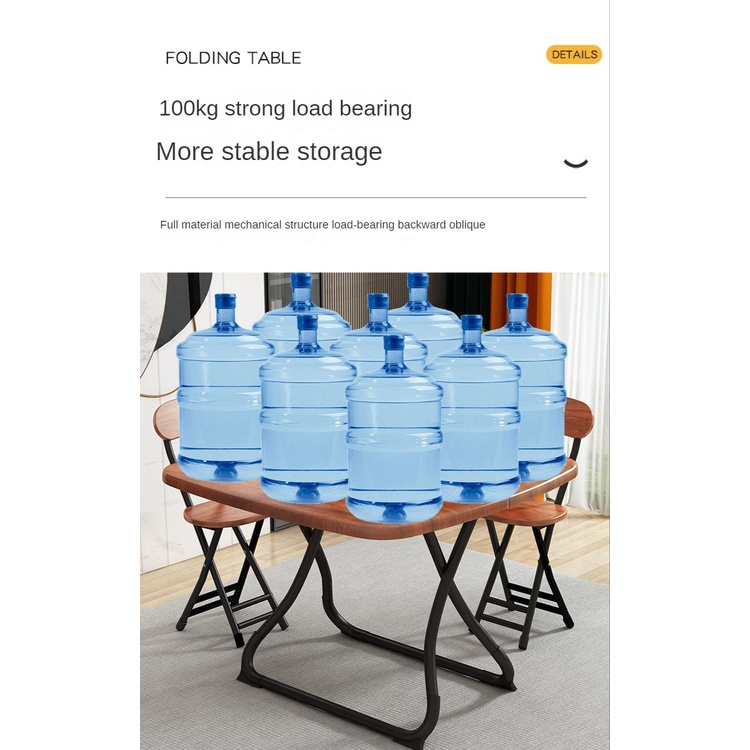
Task: Click the blue cap of leftmost bottle
Action: point(225,301)
